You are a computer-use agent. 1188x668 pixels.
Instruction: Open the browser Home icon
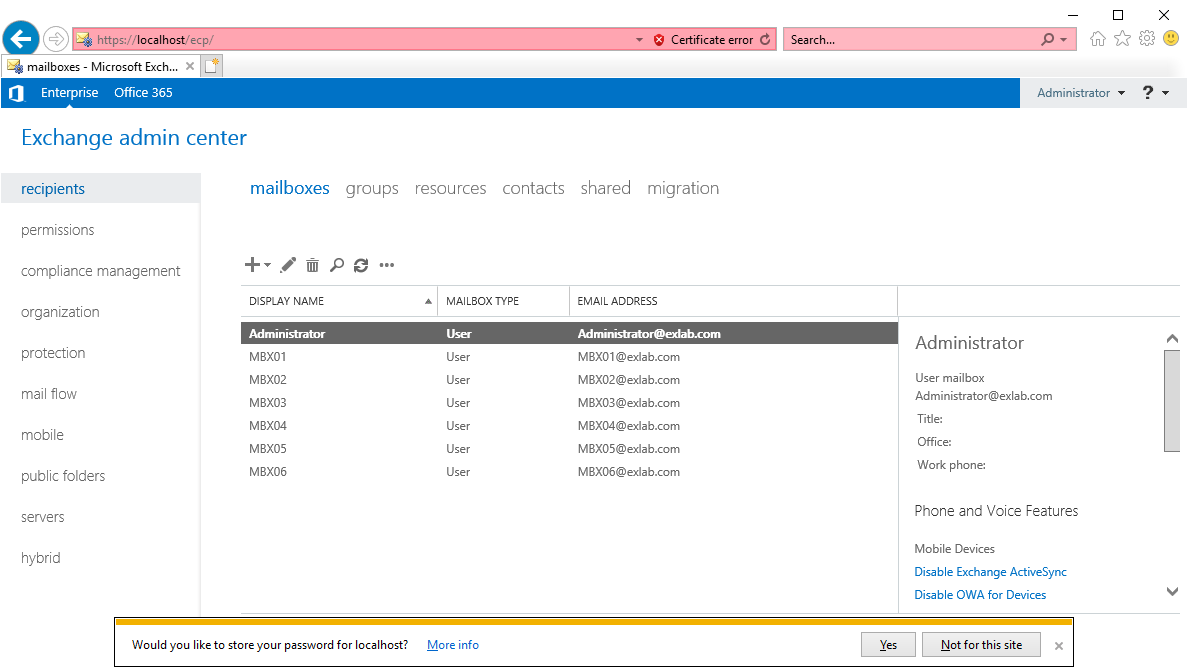pos(1097,39)
